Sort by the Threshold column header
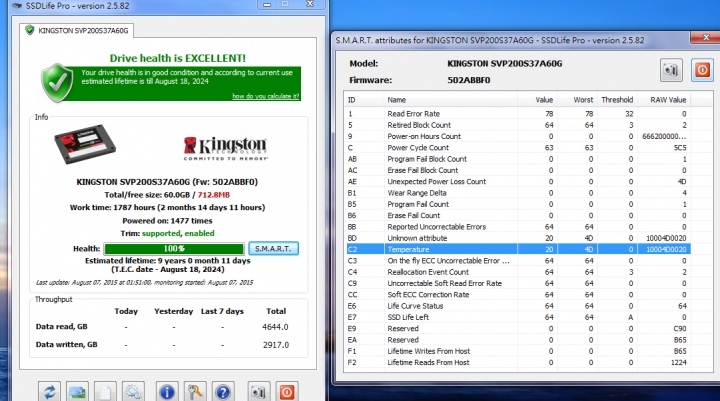 616,100
